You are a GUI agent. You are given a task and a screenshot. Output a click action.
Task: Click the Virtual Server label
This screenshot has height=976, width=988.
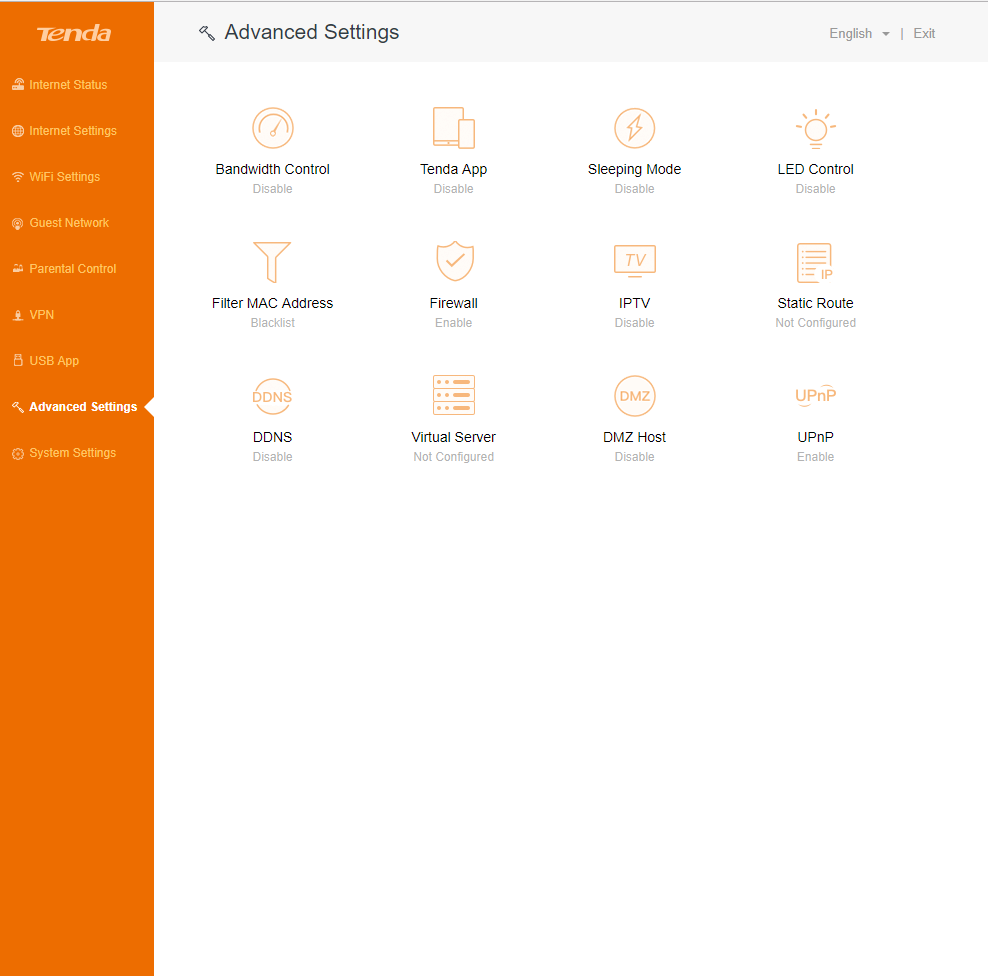click(454, 437)
